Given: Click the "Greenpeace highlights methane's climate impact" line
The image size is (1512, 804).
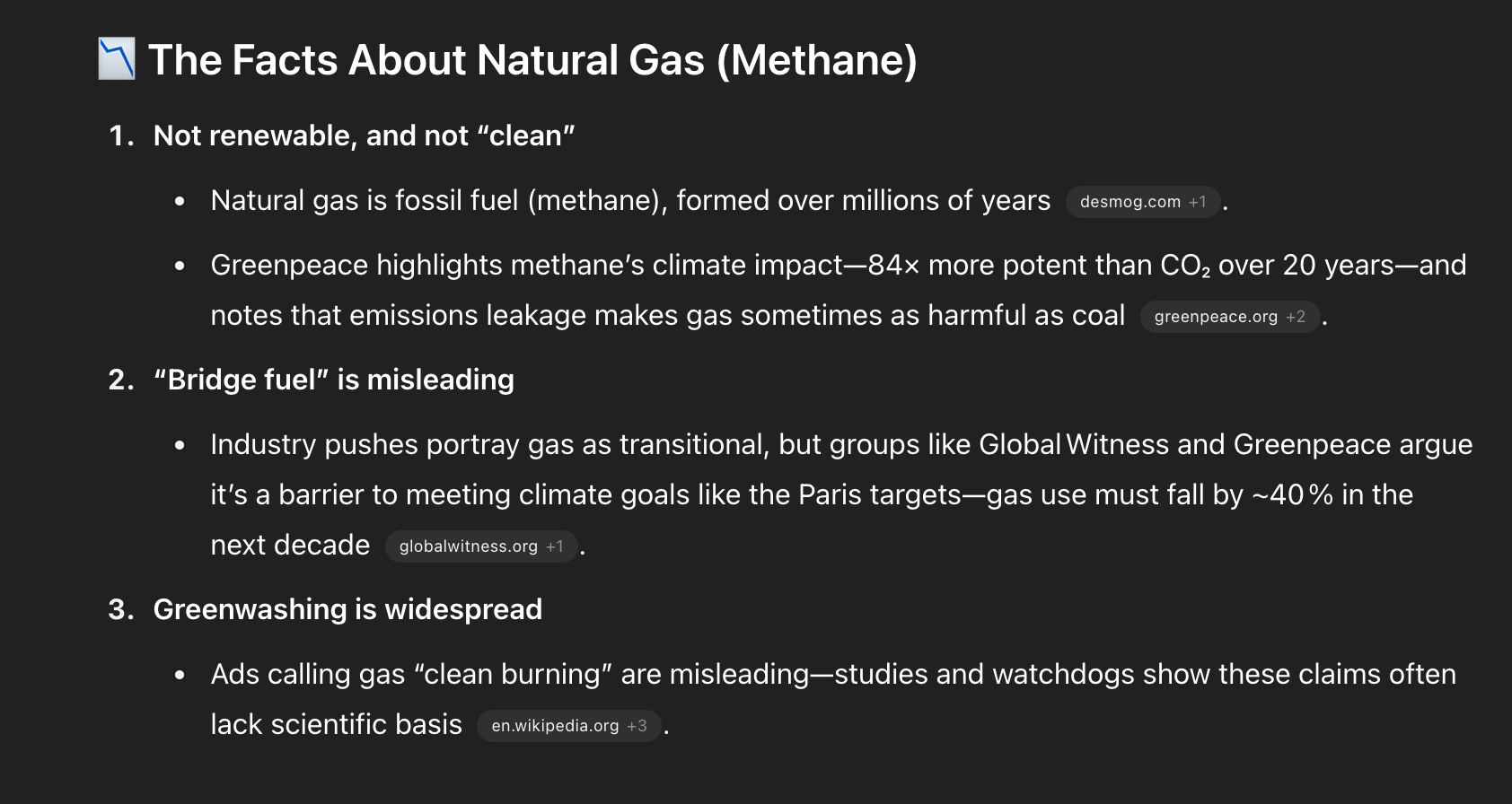Looking at the screenshot, I should [x=526, y=265].
